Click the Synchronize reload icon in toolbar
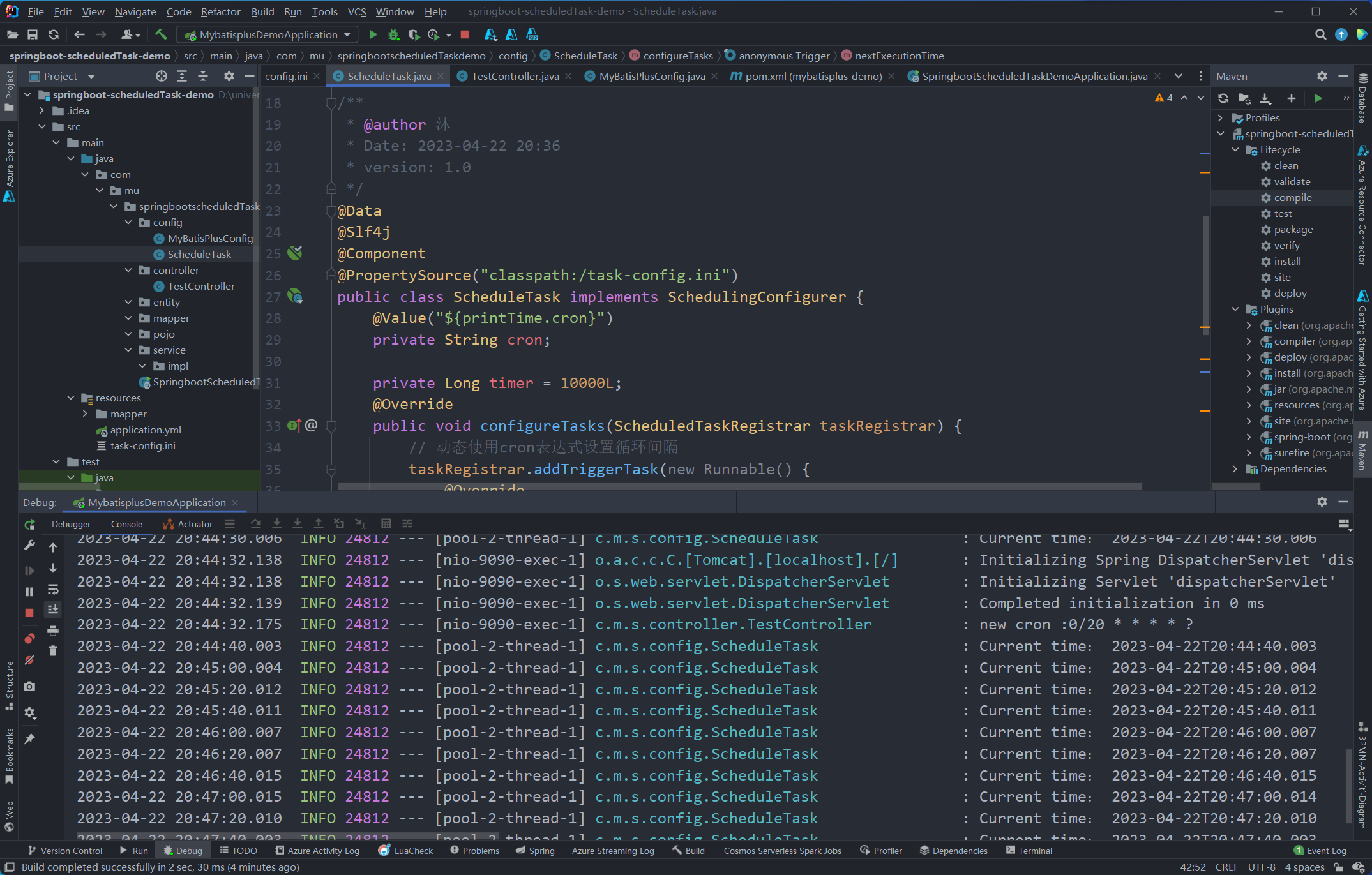Viewport: 1372px width, 875px height. coord(54,34)
